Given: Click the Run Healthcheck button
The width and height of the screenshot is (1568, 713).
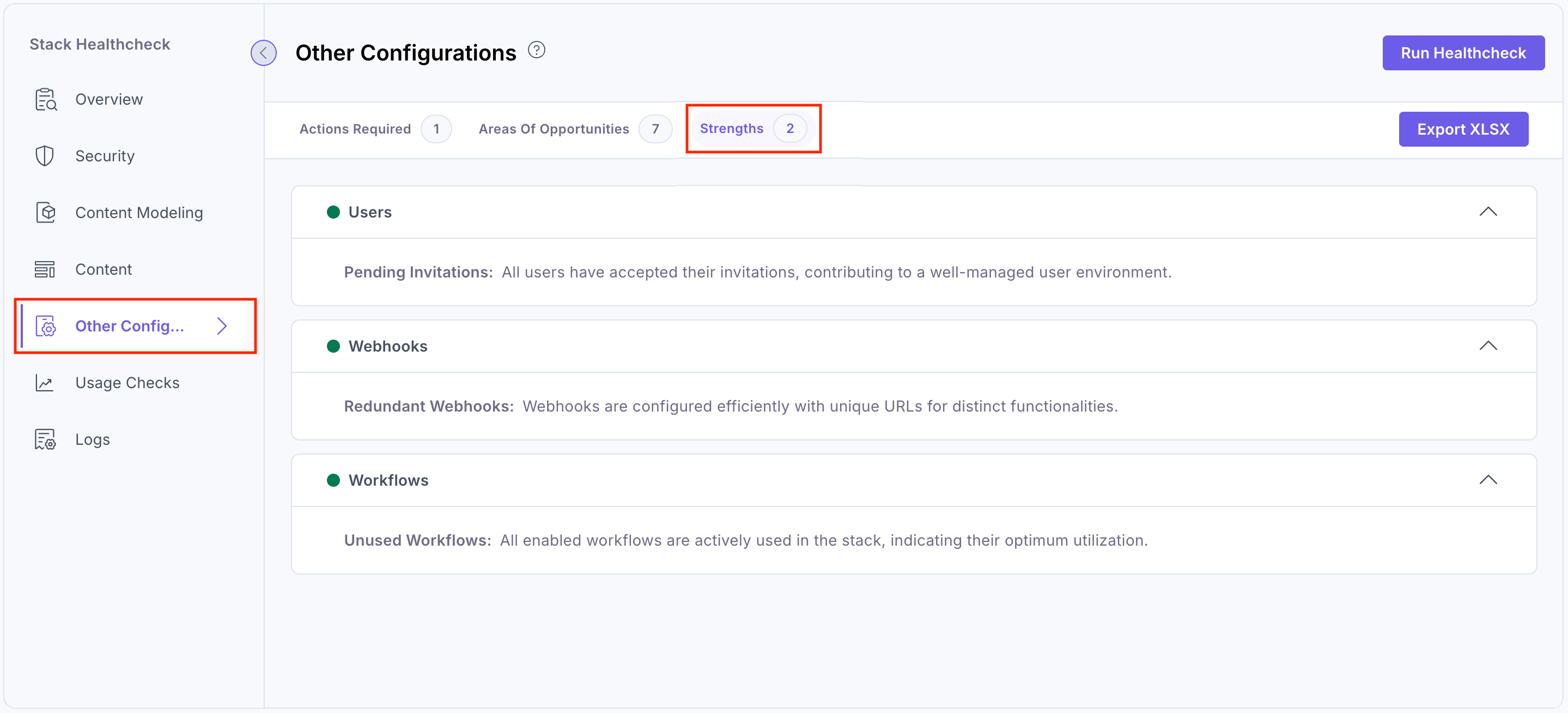Looking at the screenshot, I should click(1463, 53).
